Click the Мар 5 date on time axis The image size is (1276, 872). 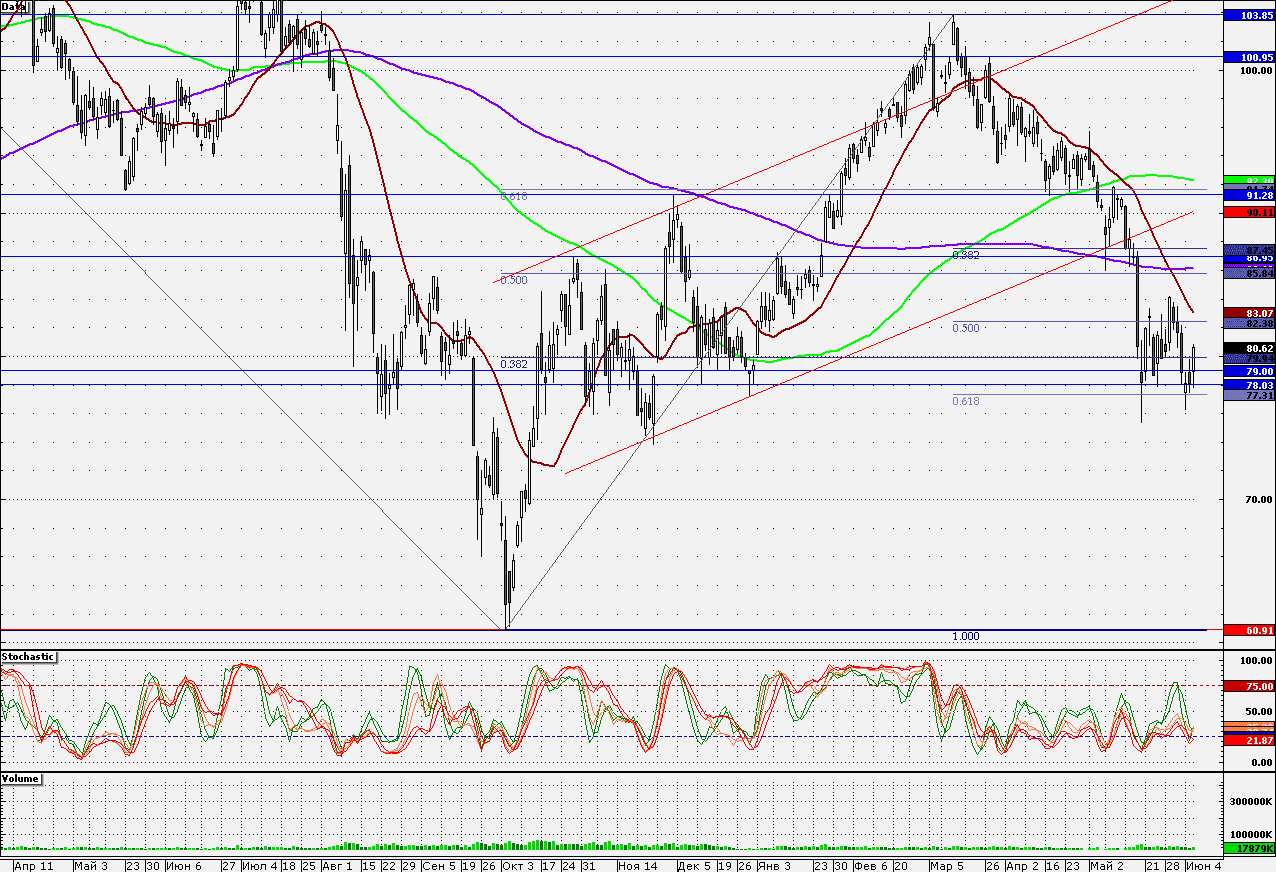pos(946,865)
